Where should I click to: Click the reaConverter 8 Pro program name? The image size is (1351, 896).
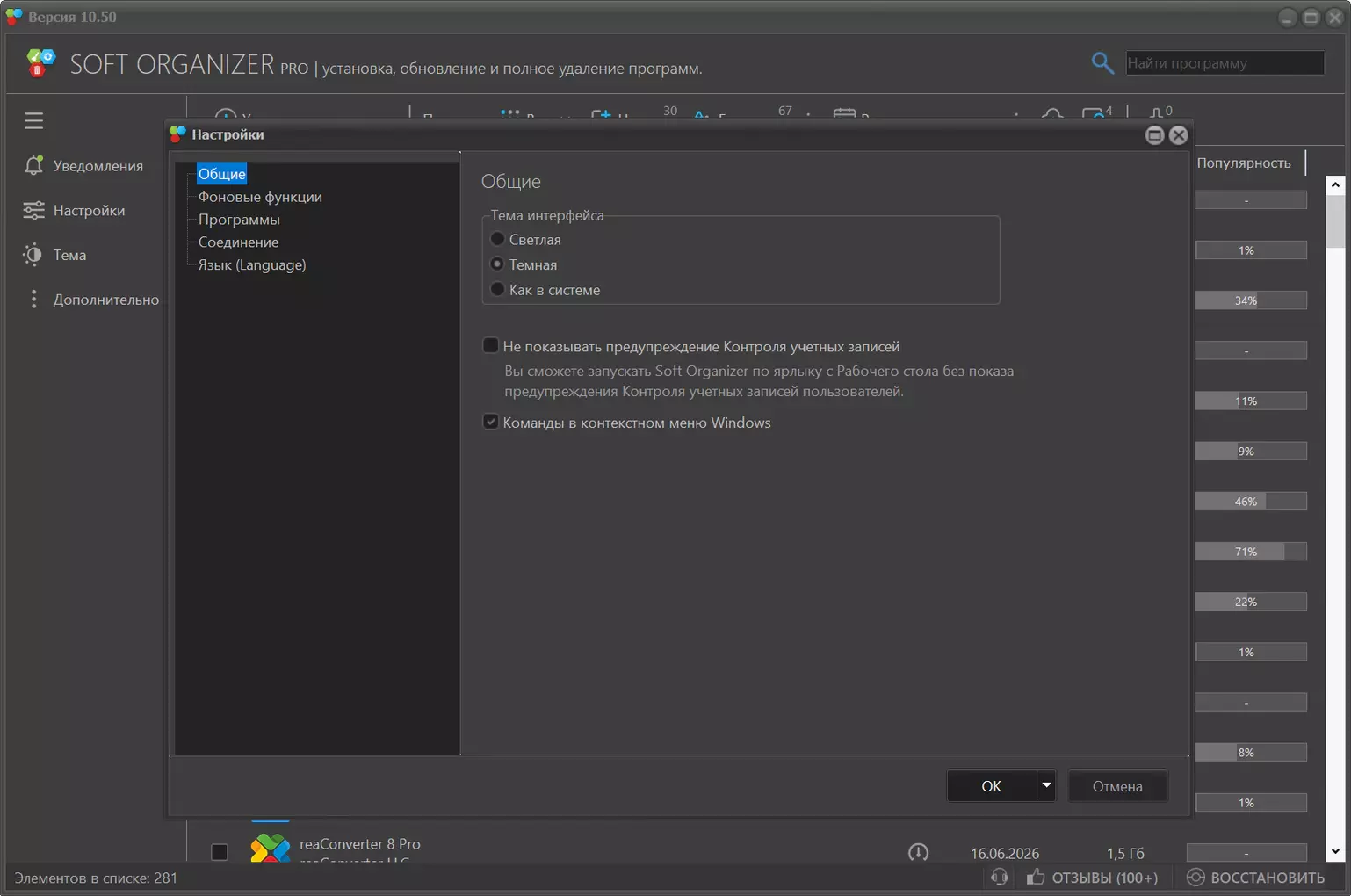(360, 844)
